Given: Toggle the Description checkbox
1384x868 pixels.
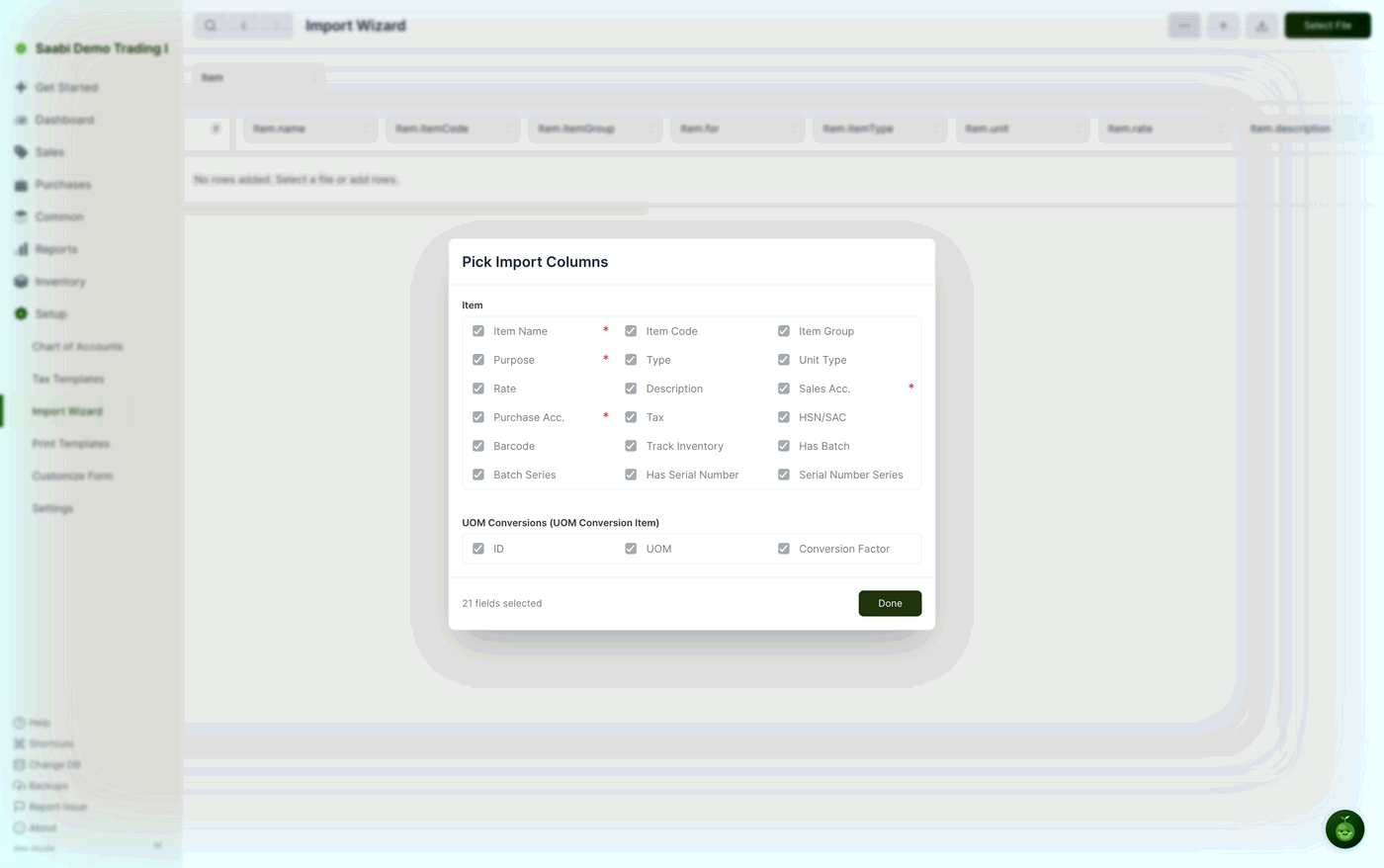Looking at the screenshot, I should (631, 389).
